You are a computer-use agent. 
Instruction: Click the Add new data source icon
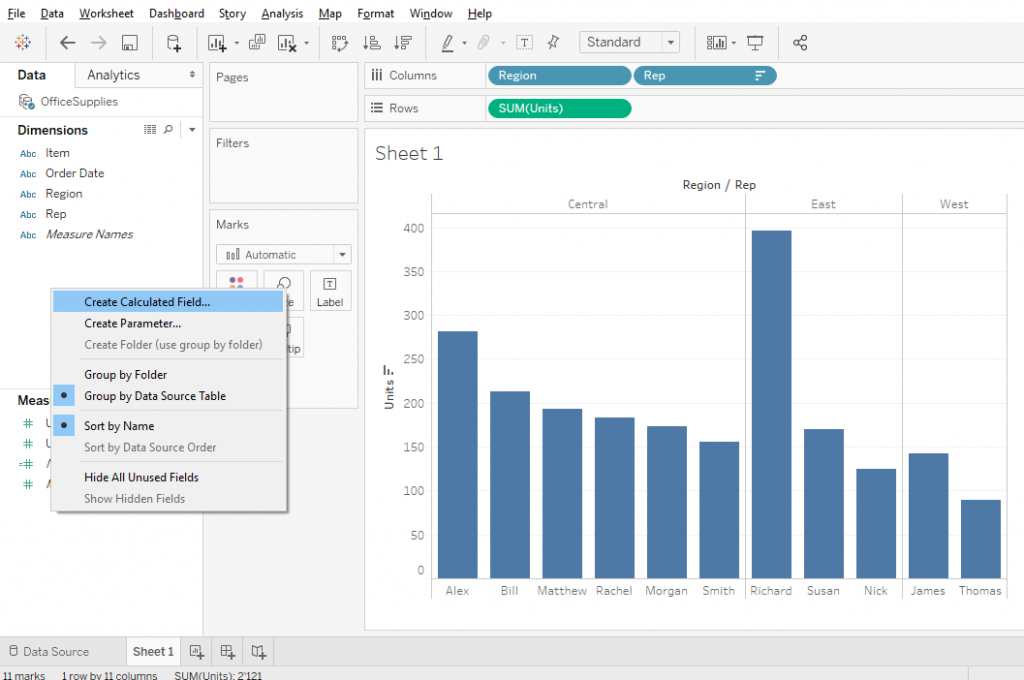click(x=174, y=43)
